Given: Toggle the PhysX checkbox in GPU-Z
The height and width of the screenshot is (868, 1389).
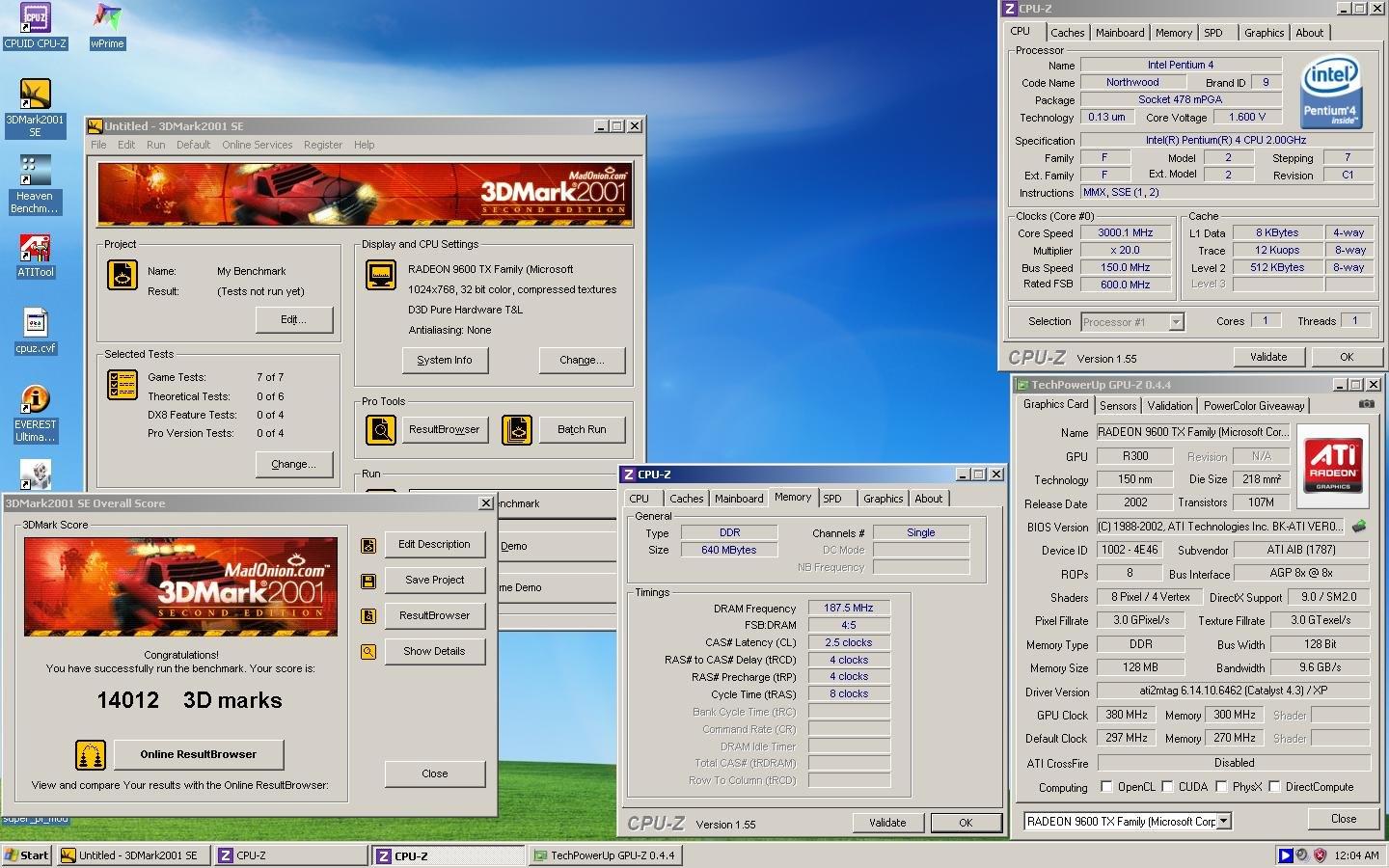Looking at the screenshot, I should 1221,787.
